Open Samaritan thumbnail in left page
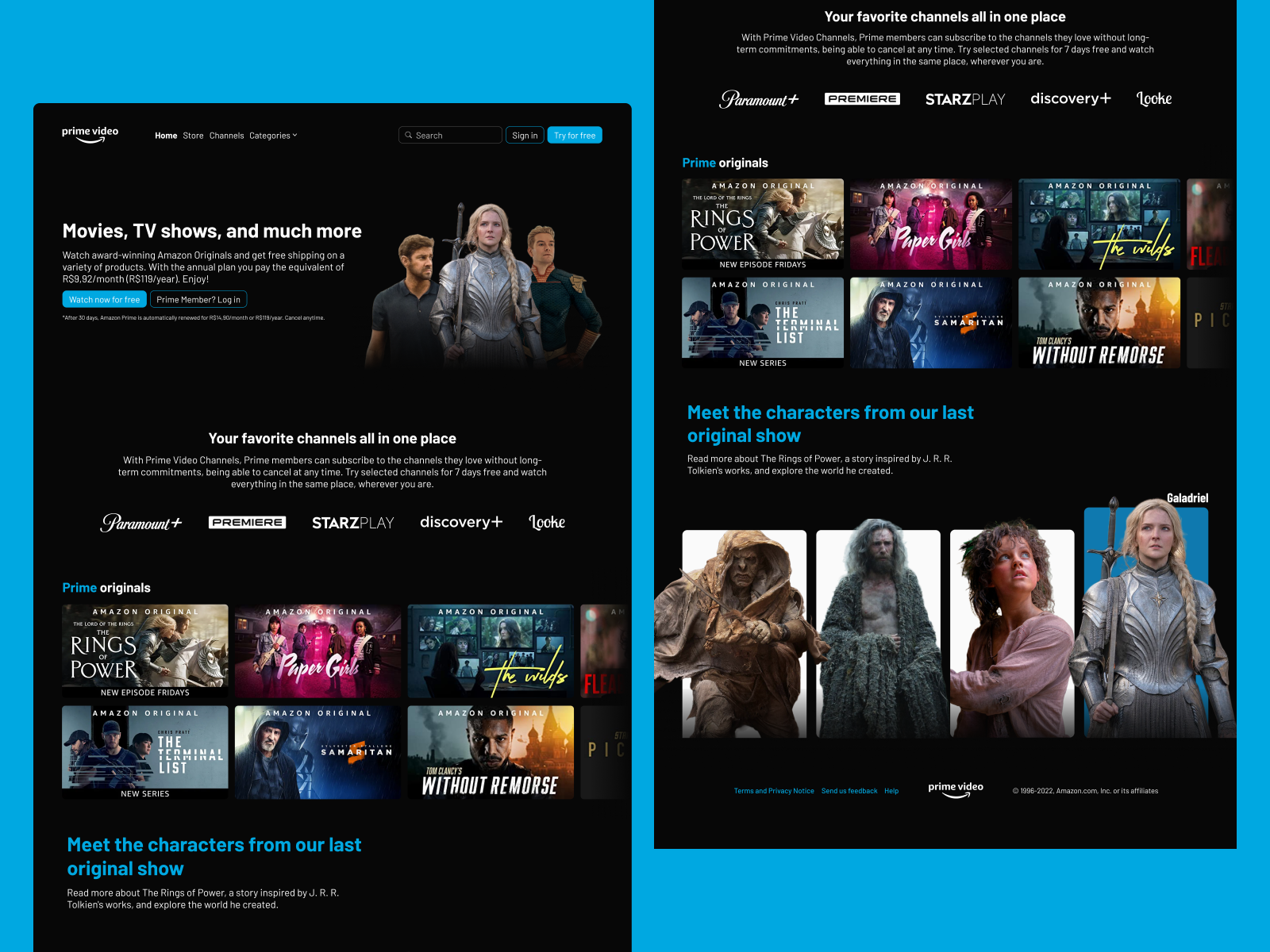Viewport: 1270px width, 952px height. (x=317, y=752)
